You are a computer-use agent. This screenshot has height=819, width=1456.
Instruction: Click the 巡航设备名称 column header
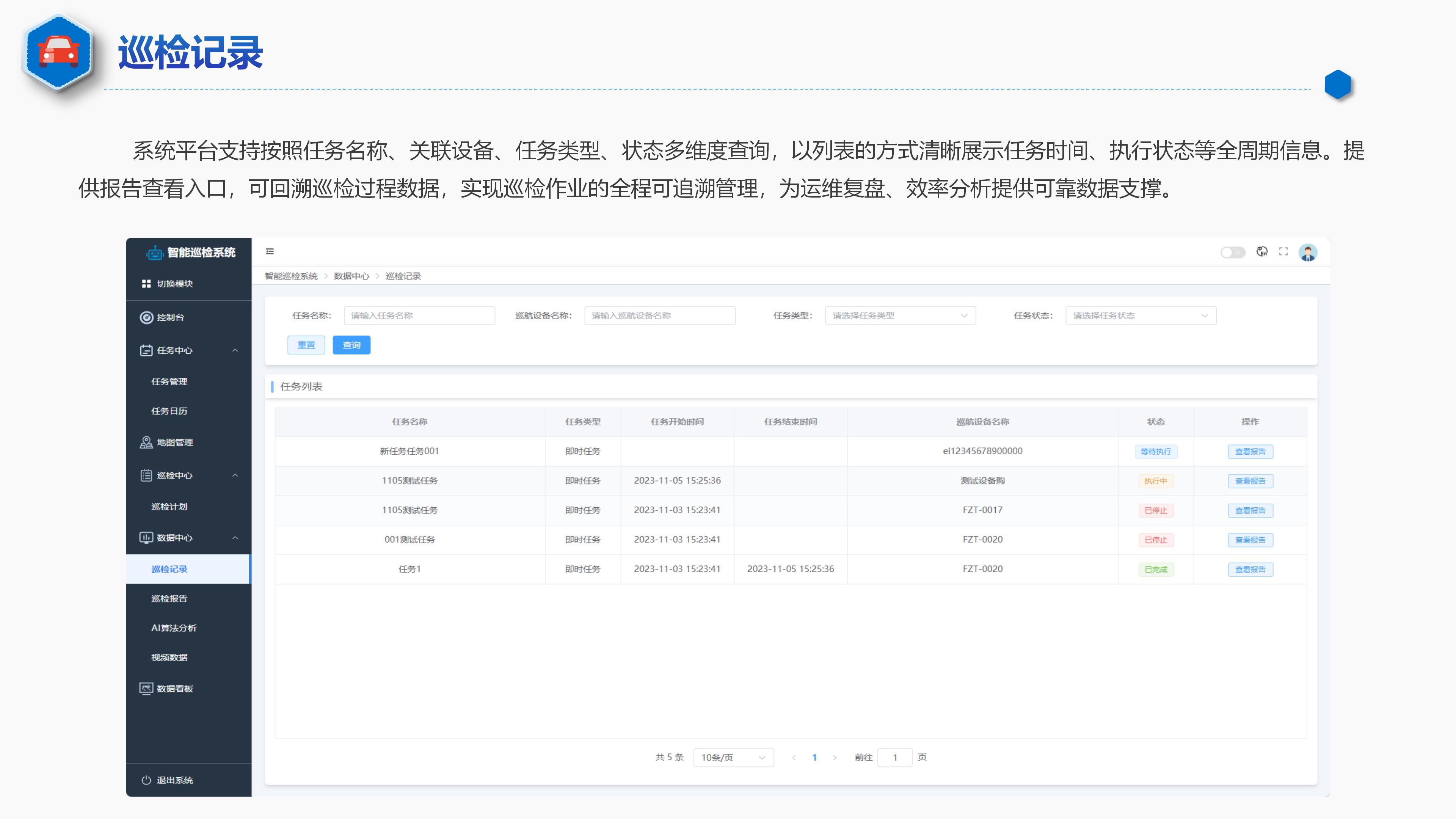[x=982, y=422]
